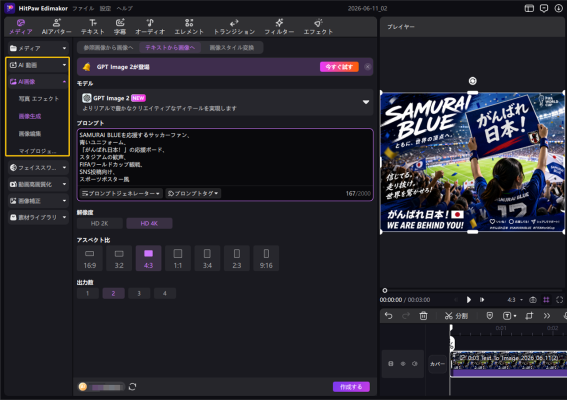
Task: Switch to テキストから画像へ tab
Action: tap(170, 47)
